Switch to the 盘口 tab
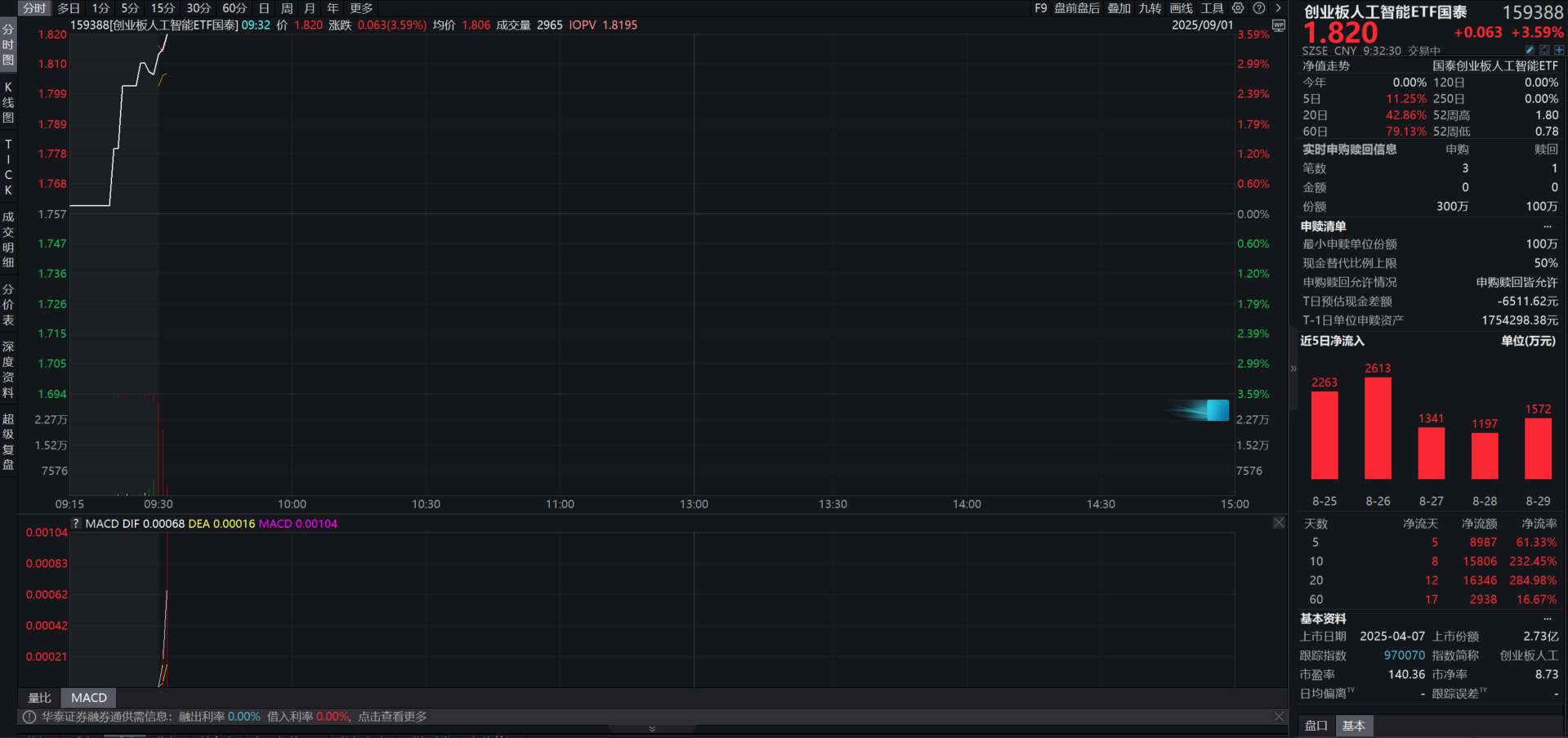This screenshot has height=738, width=1568. [1316, 726]
